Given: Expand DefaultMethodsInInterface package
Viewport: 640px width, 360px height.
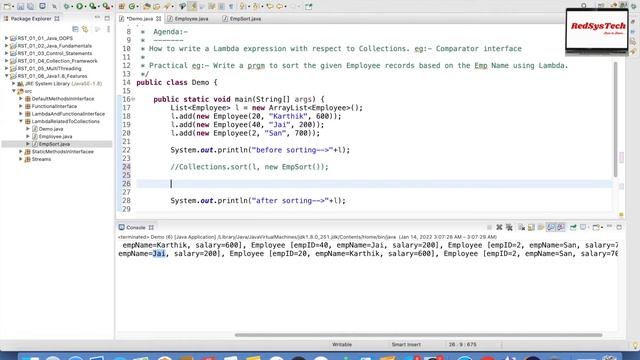Looking at the screenshot, I should tap(21, 98).
